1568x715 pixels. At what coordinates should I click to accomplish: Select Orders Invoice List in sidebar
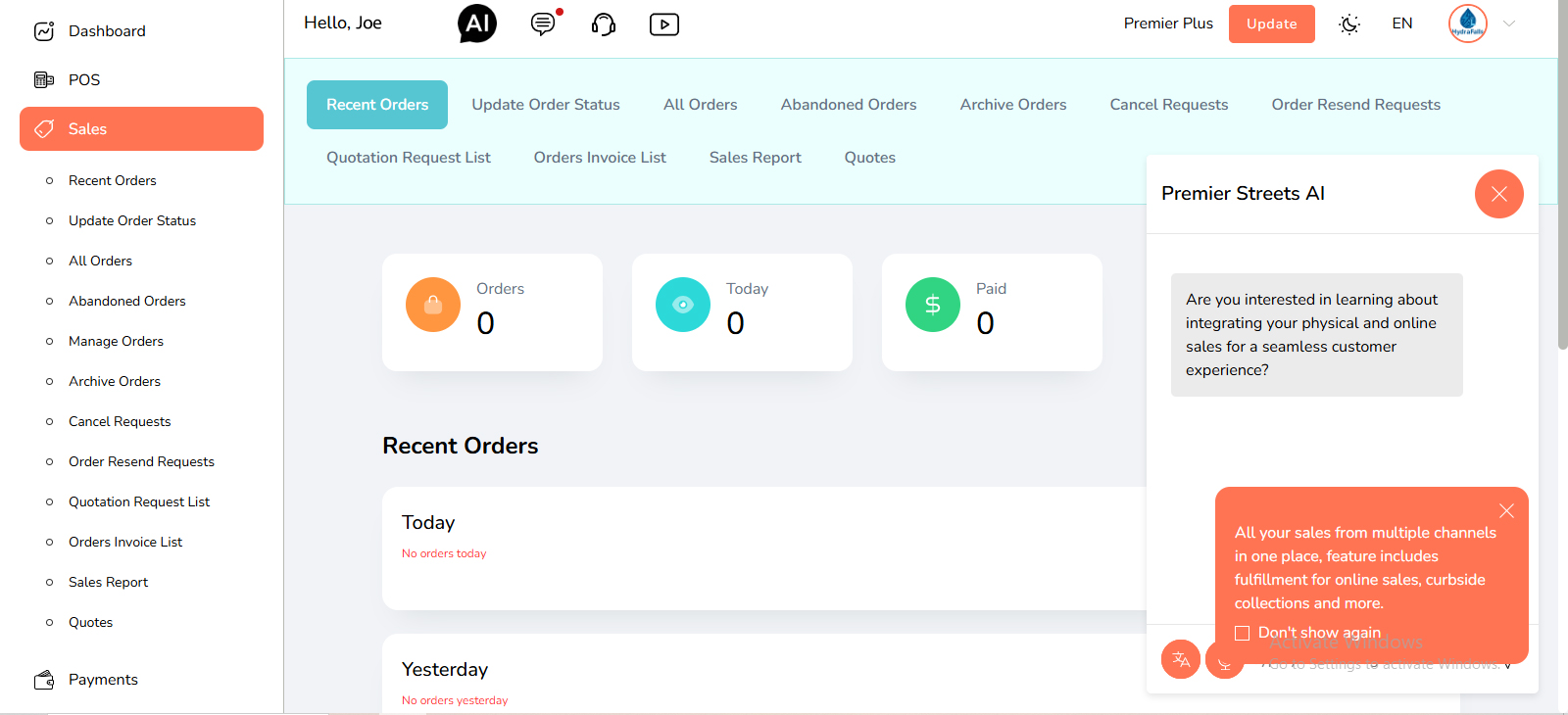[x=125, y=543]
